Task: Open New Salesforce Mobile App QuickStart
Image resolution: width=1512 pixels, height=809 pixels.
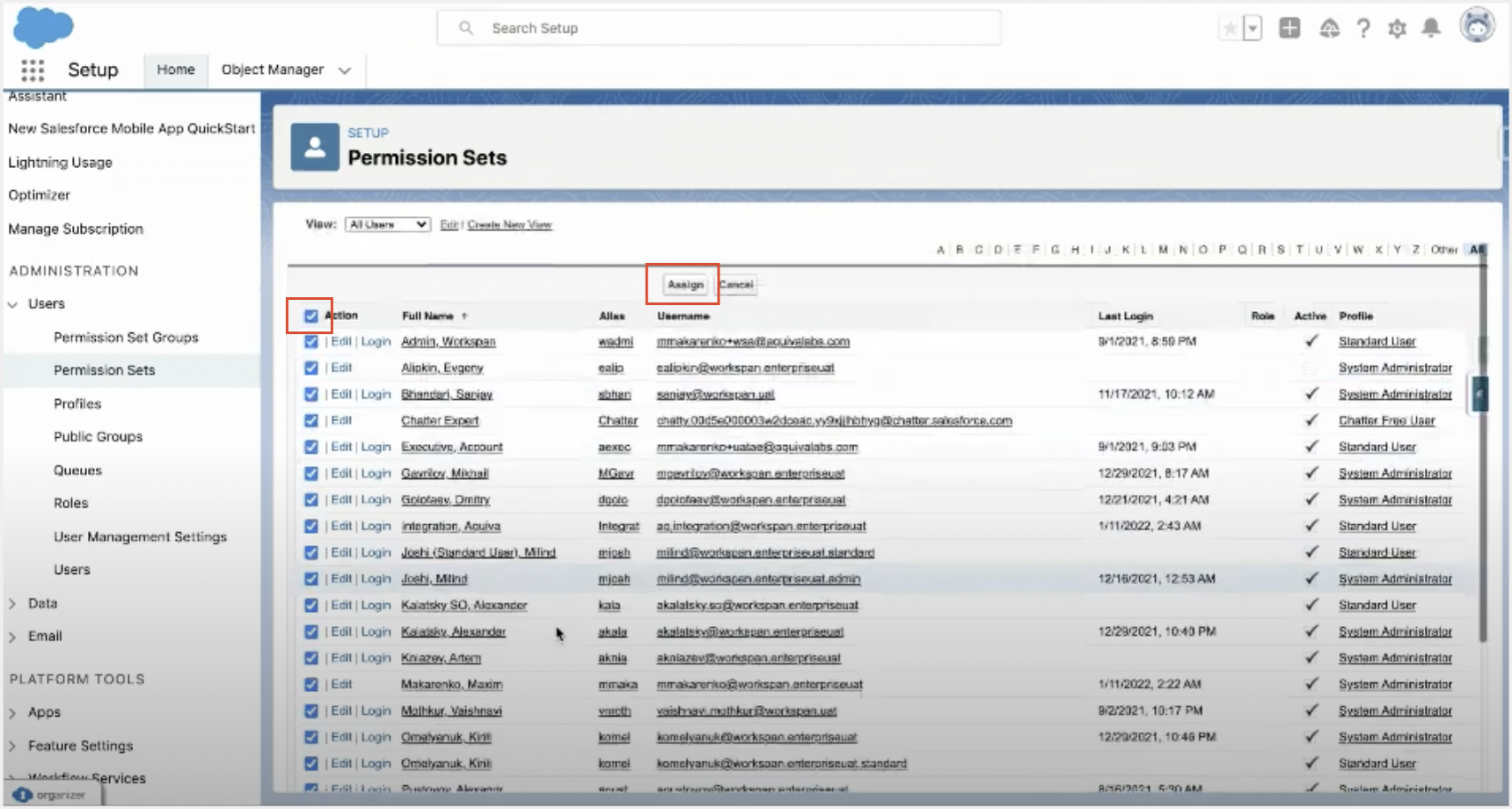Action: tap(131, 128)
